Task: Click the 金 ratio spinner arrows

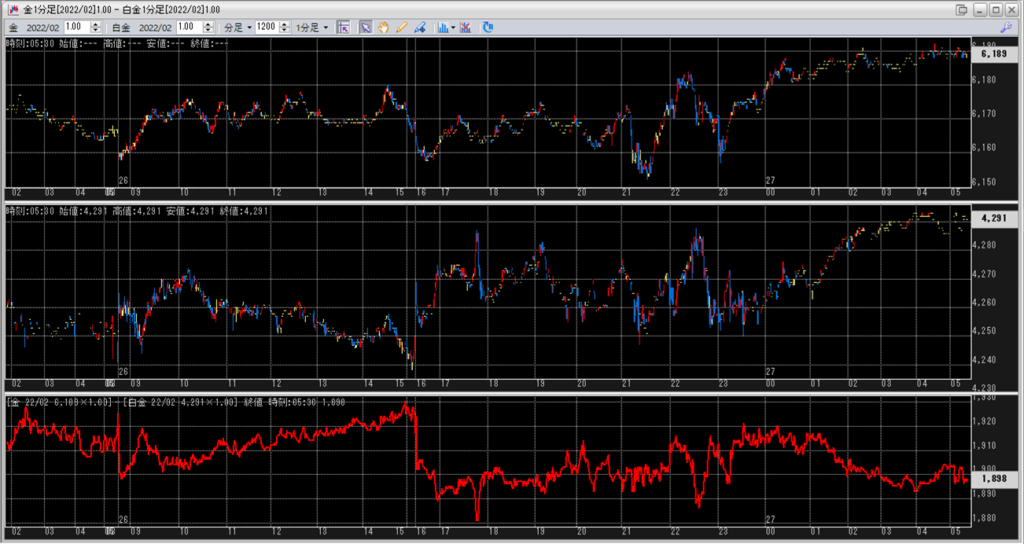Action: click(x=98, y=27)
